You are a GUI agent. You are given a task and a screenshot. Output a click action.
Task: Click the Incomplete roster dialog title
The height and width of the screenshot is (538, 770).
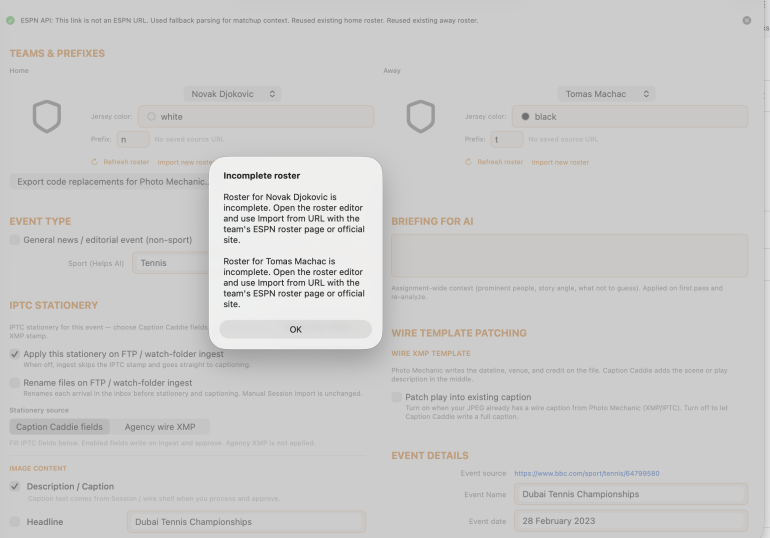(x=262, y=176)
